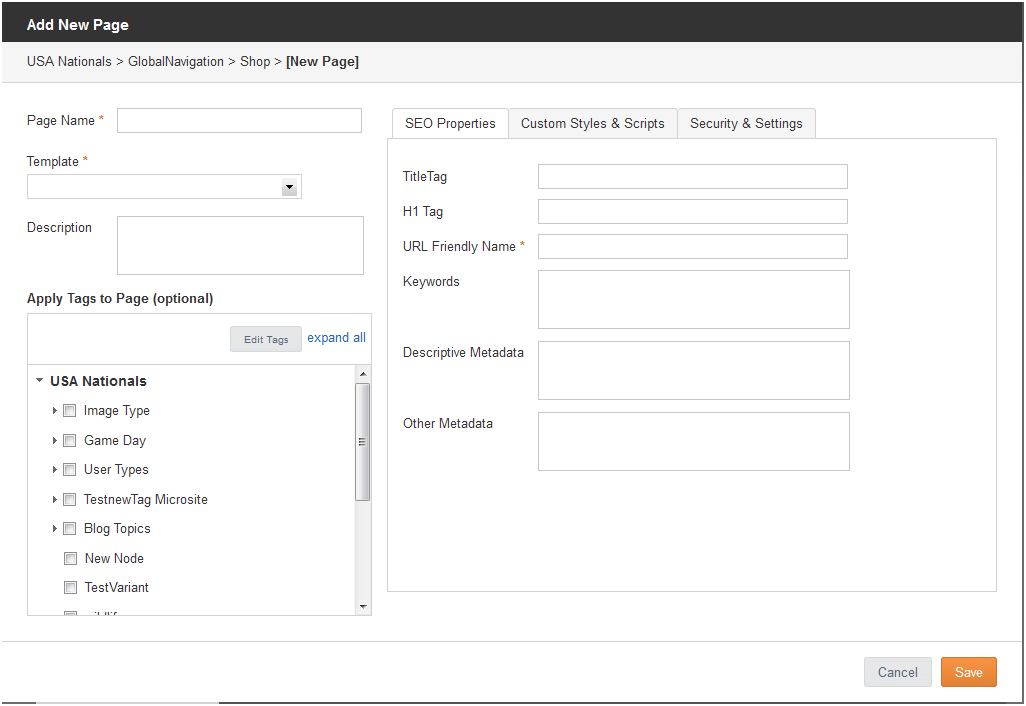The height and width of the screenshot is (706, 1026).
Task: Focus the Description text area
Action: [x=240, y=245]
